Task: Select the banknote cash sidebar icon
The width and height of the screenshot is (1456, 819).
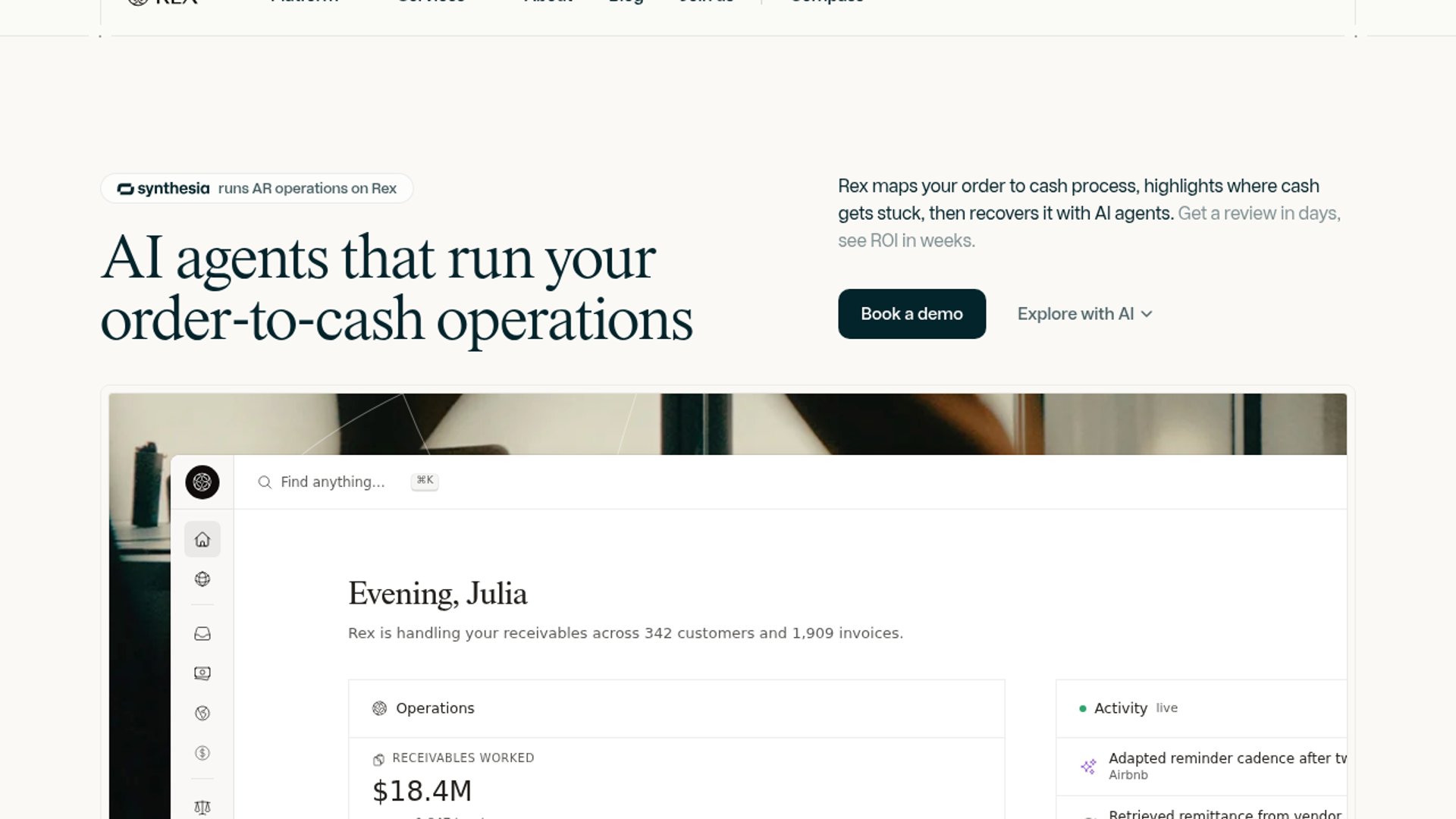Action: [202, 673]
